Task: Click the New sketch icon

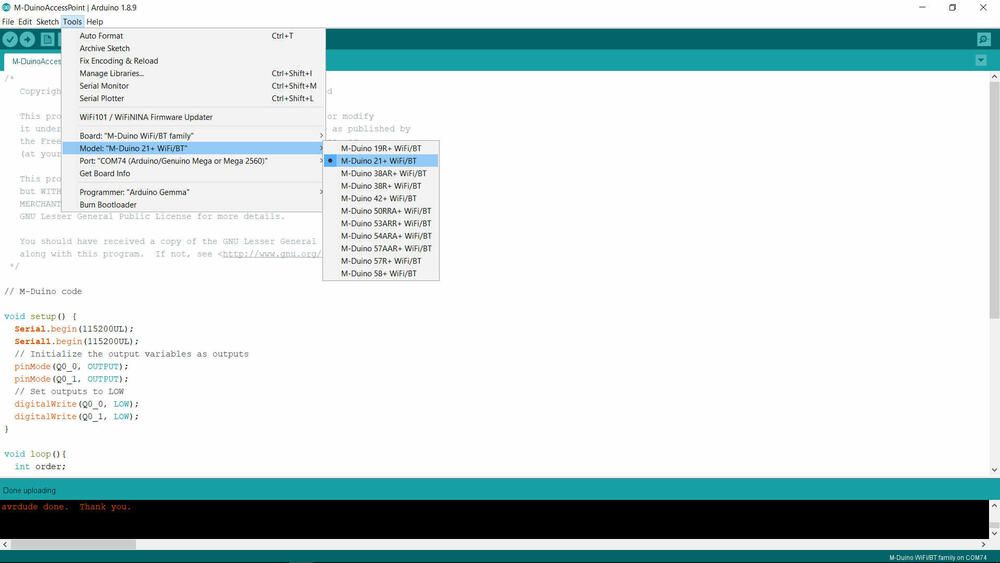Action: point(47,40)
